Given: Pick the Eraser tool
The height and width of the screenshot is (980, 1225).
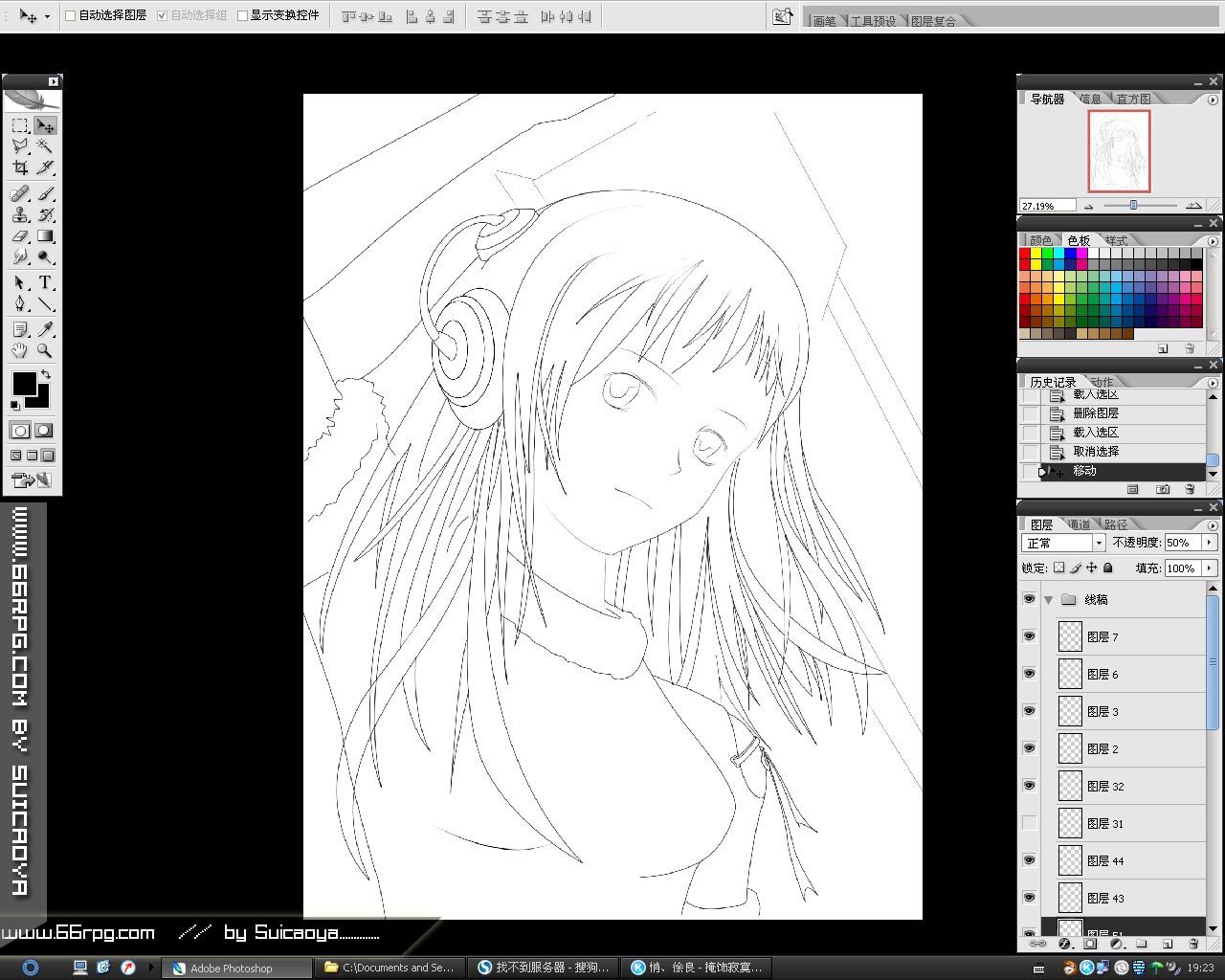Looking at the screenshot, I should coord(20,236).
